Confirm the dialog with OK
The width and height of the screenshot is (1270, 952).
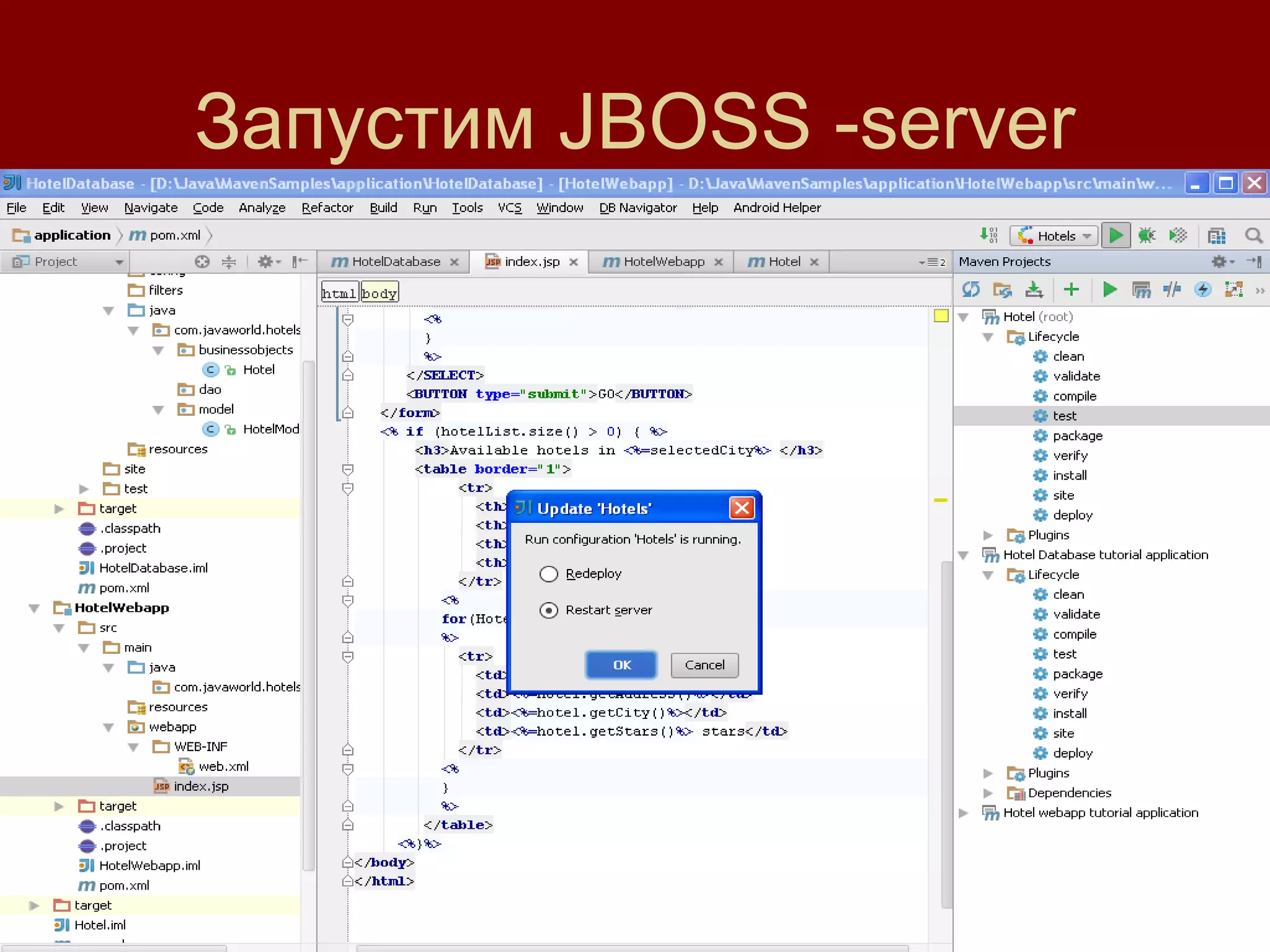coord(621,665)
